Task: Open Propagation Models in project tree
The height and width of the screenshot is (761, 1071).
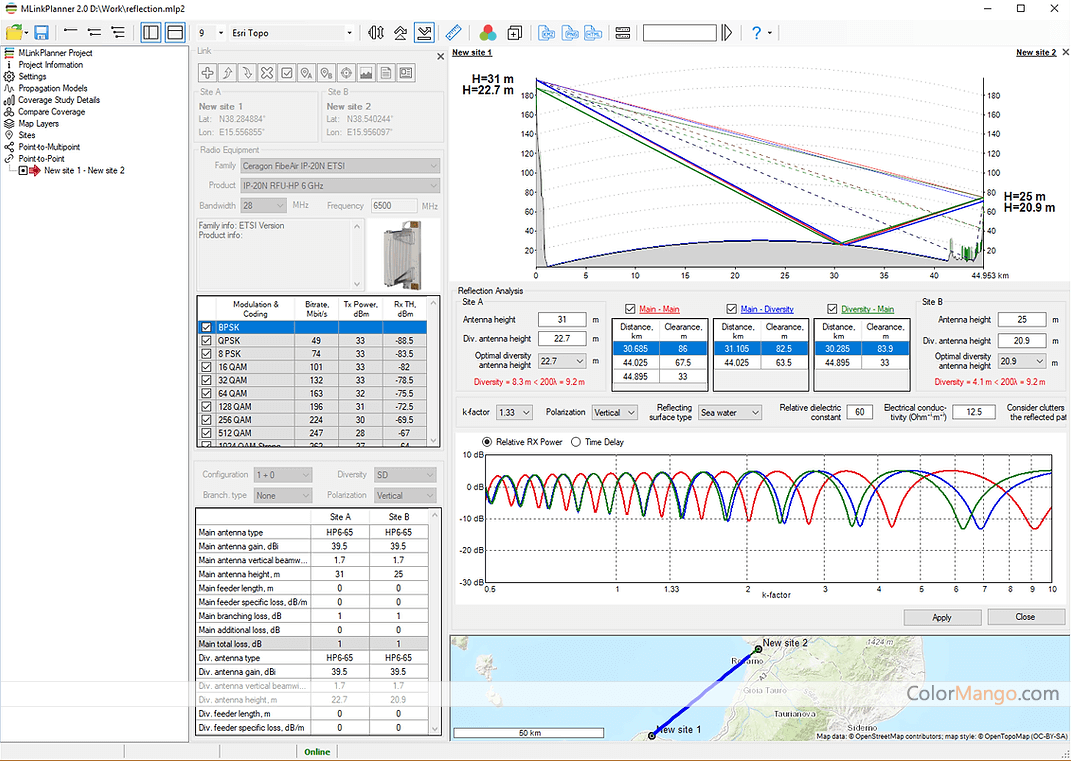Action: coord(52,88)
